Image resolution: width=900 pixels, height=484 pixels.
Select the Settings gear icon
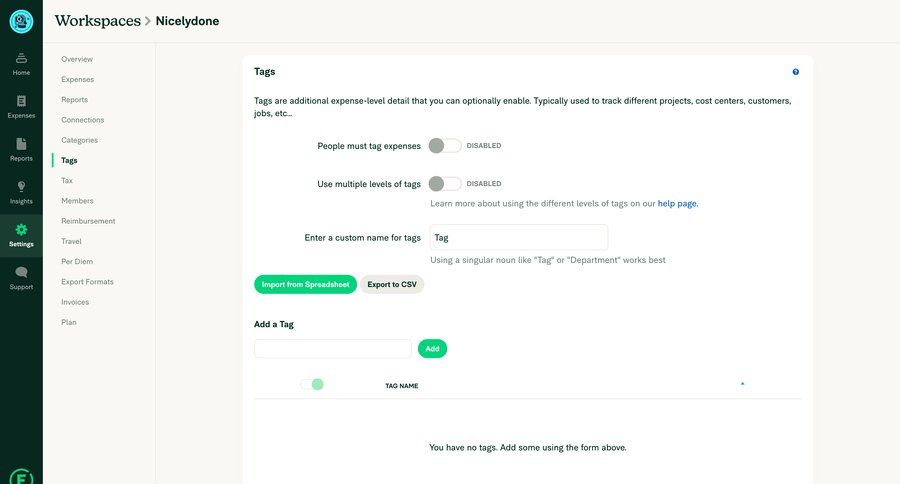(21, 230)
